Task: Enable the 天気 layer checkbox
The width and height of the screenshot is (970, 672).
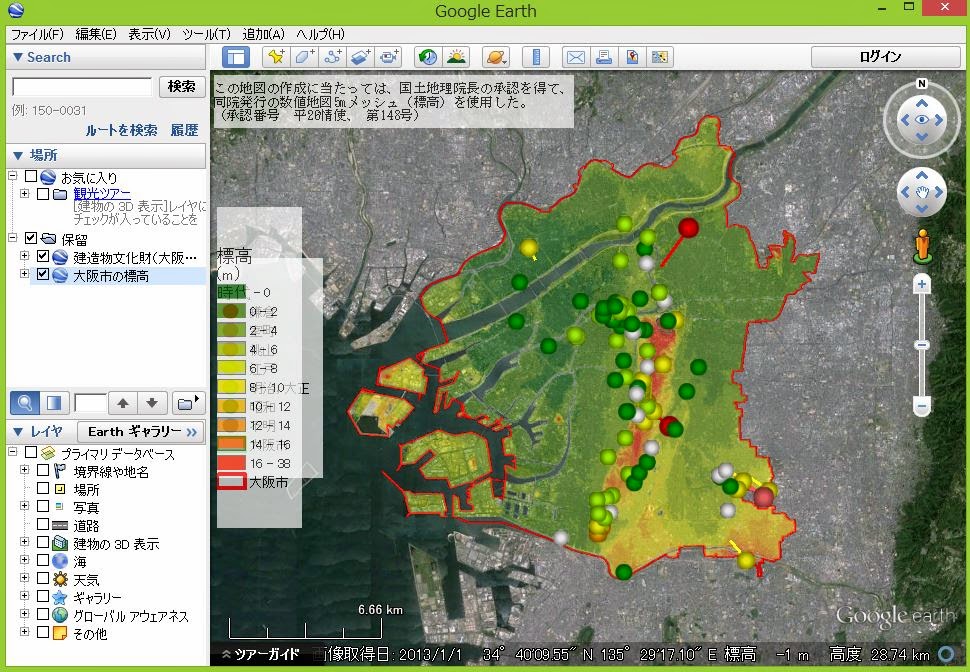Action: pos(43,578)
